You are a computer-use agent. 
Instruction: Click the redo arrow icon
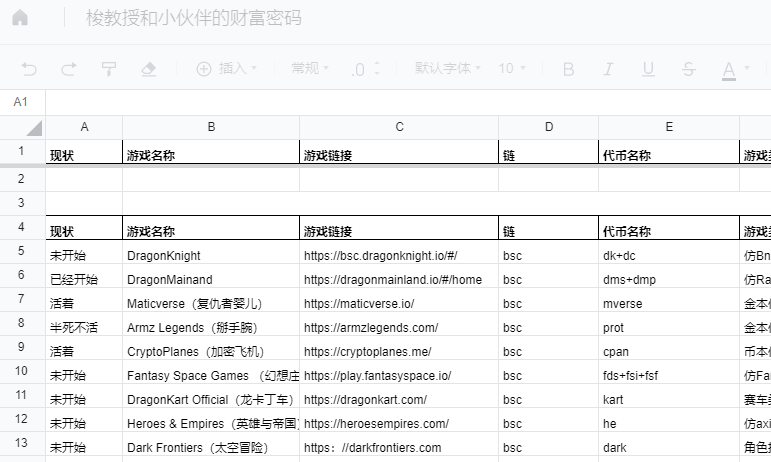68,69
